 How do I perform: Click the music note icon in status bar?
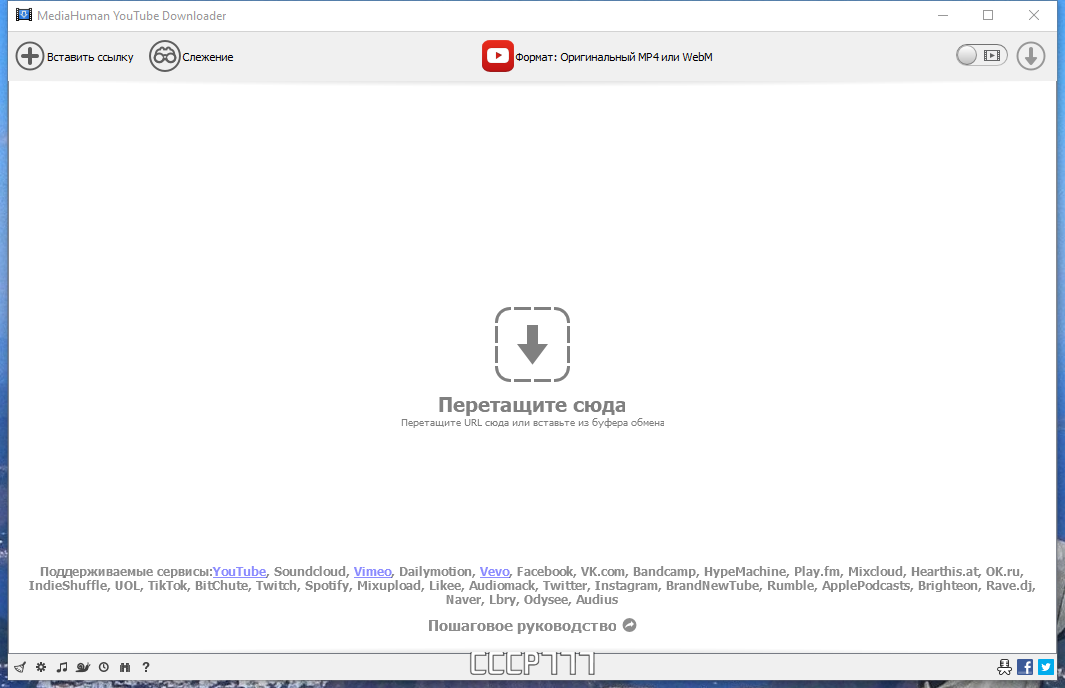pyautogui.click(x=62, y=667)
